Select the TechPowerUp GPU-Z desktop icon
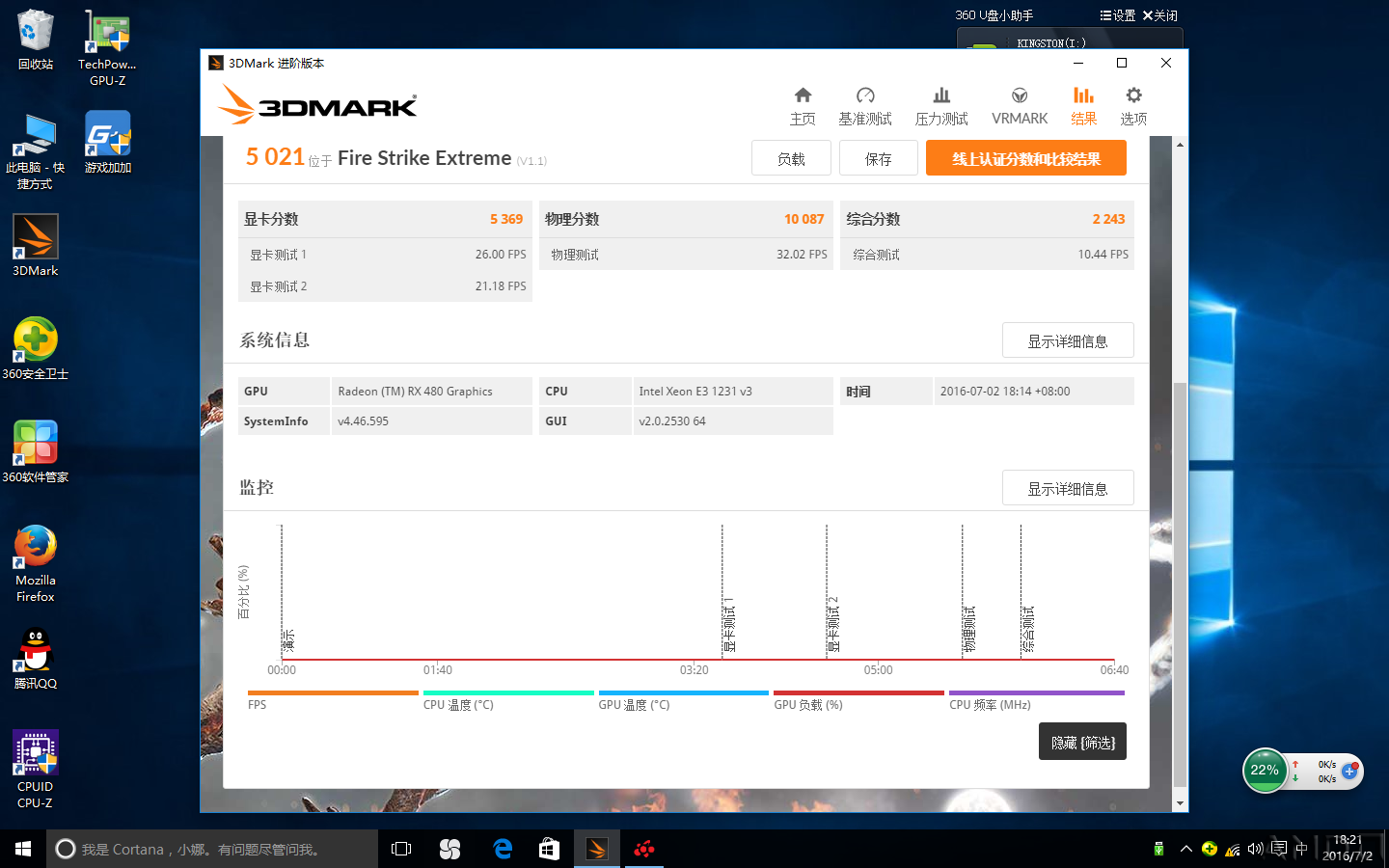This screenshot has height=868, width=1389. [x=107, y=48]
